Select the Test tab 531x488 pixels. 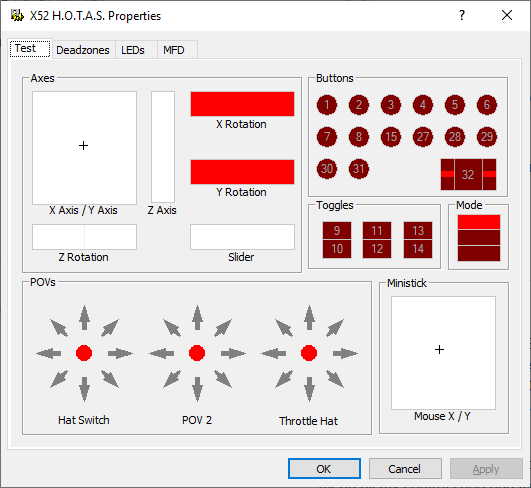point(30,49)
